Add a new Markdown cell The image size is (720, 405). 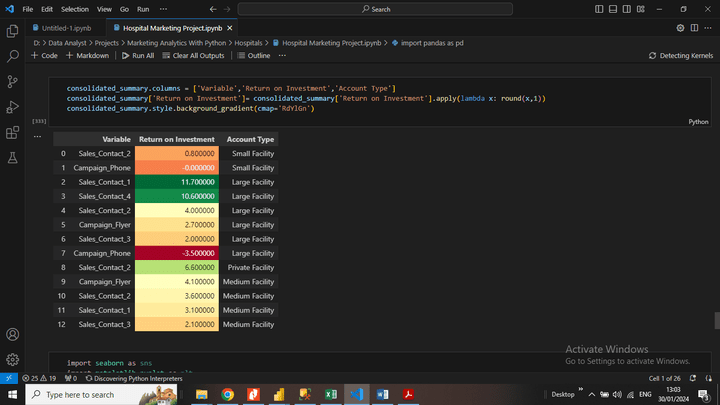click(x=87, y=56)
